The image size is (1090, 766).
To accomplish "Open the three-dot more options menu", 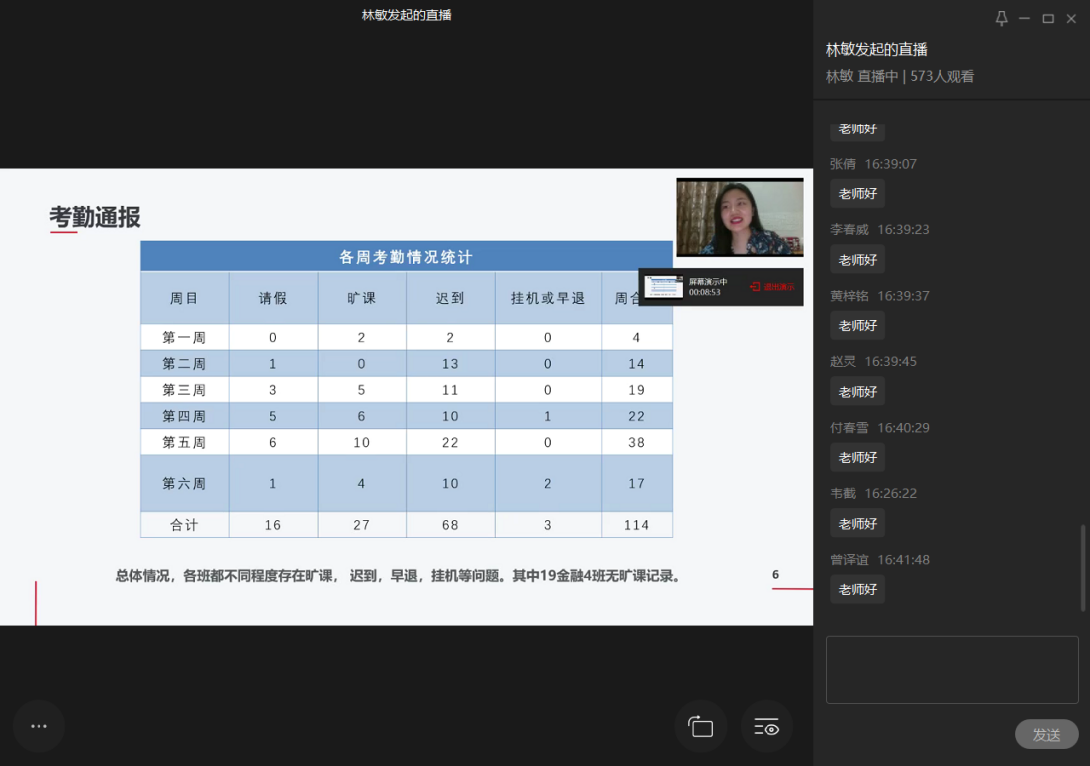I will pos(39,726).
